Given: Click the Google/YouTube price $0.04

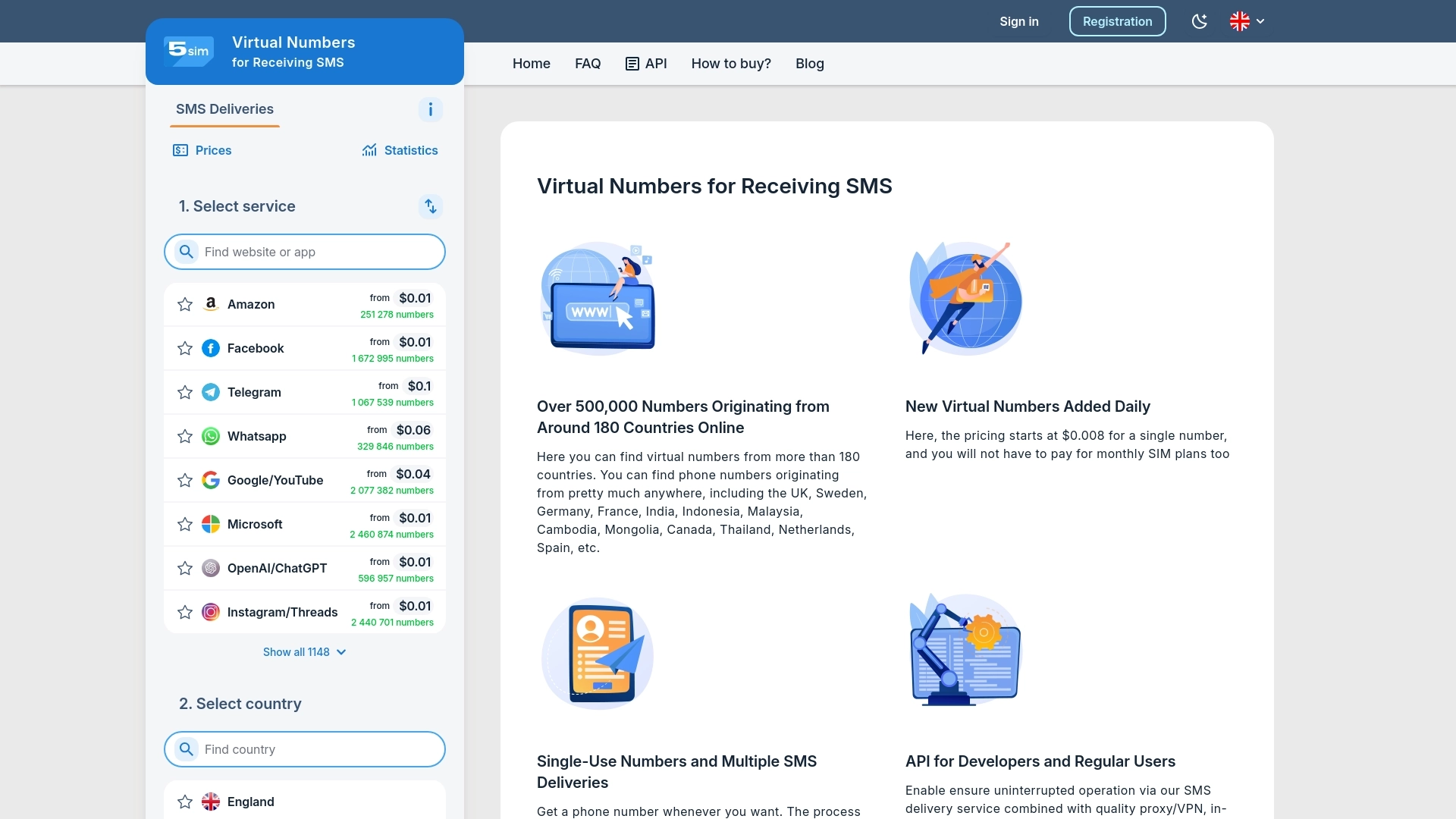Looking at the screenshot, I should tap(413, 474).
